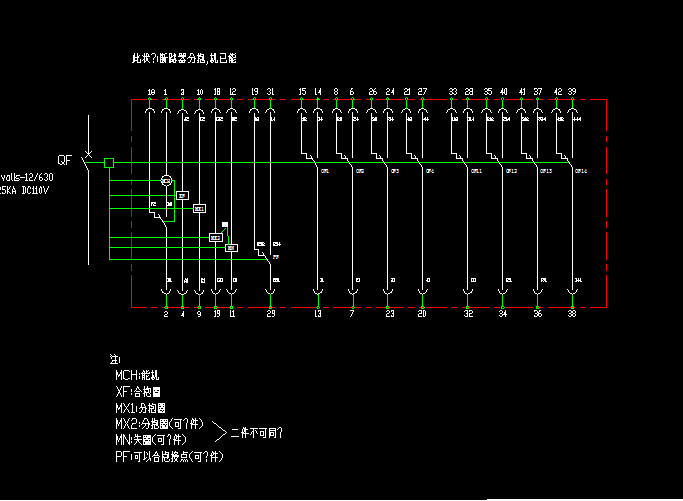Select top terminal number 41
The height and width of the screenshot is (501, 683).
click(522, 91)
